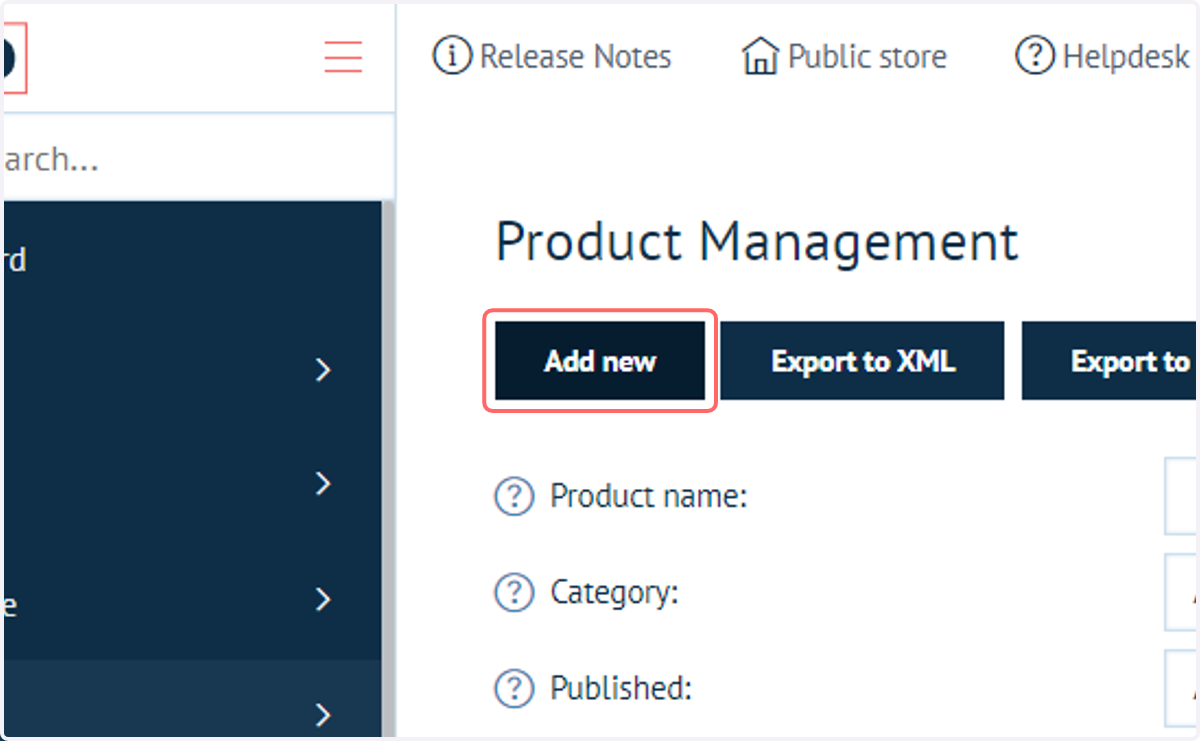Show help tooltip for Product name
Screen dimensions: 1200x741
click(514, 496)
